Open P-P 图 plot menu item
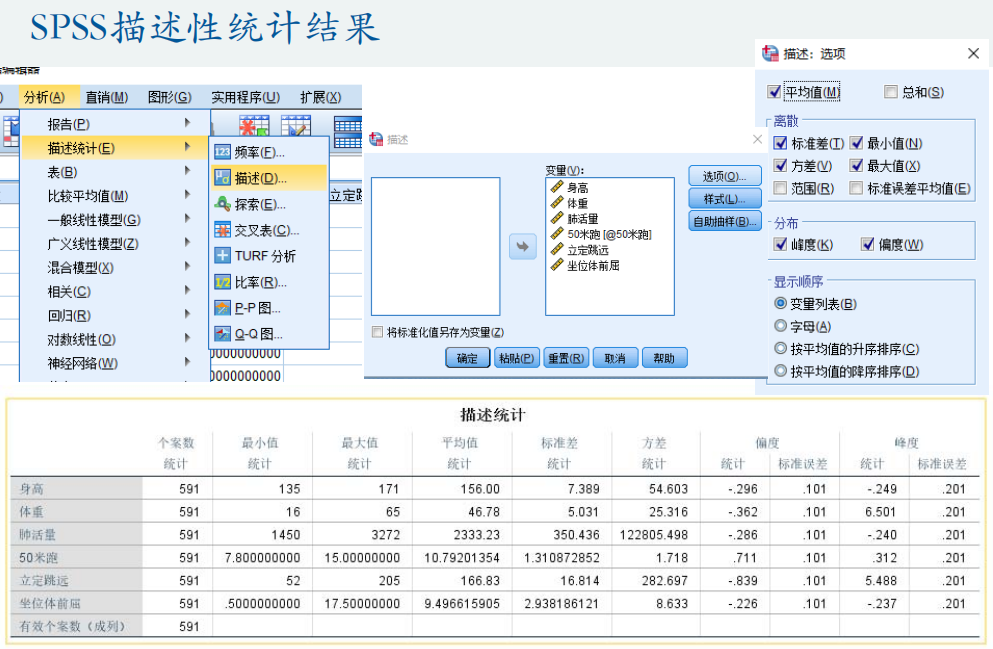The width and height of the screenshot is (993, 649). click(269, 308)
